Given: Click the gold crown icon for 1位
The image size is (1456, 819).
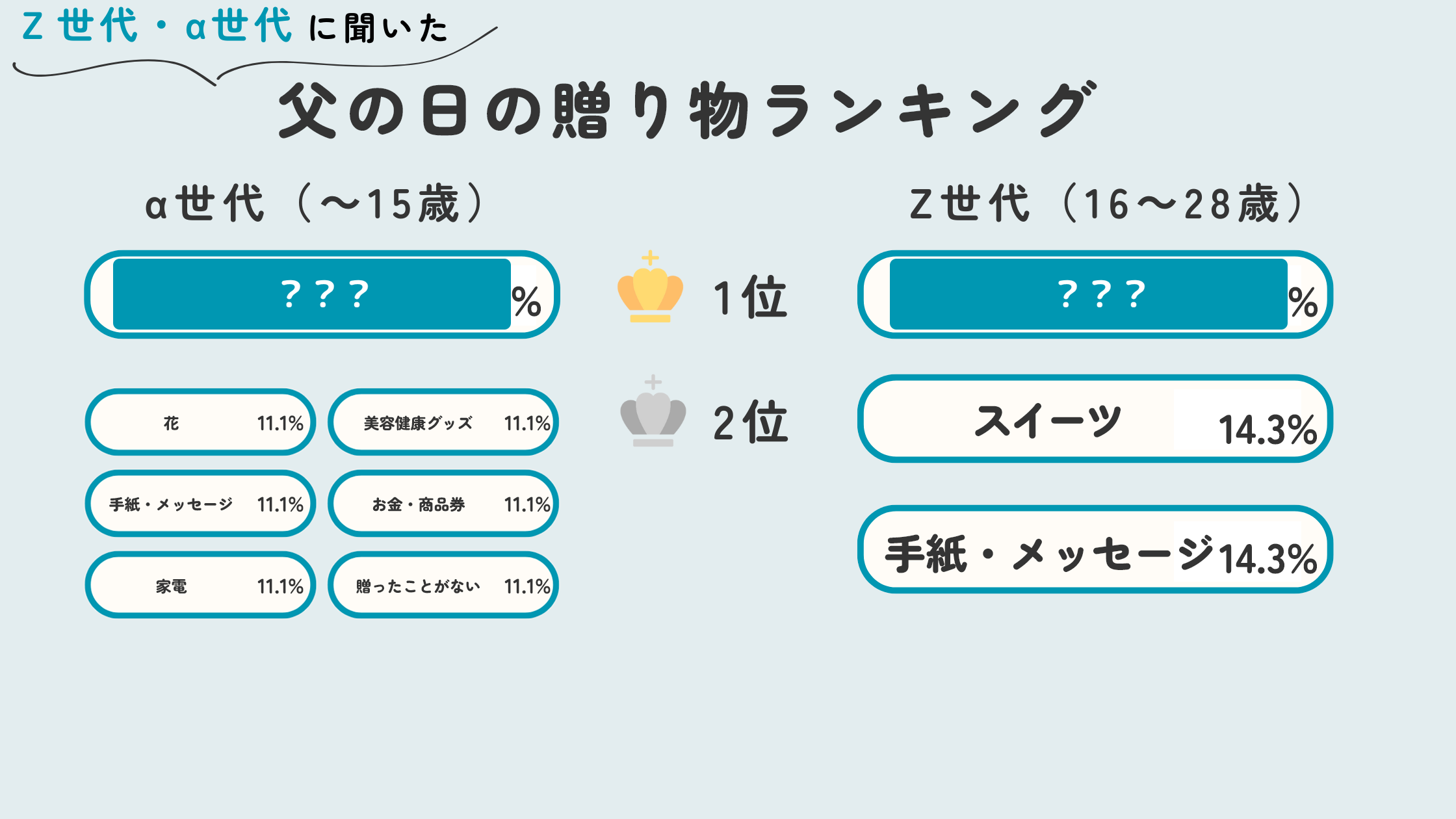Looking at the screenshot, I should (650, 287).
